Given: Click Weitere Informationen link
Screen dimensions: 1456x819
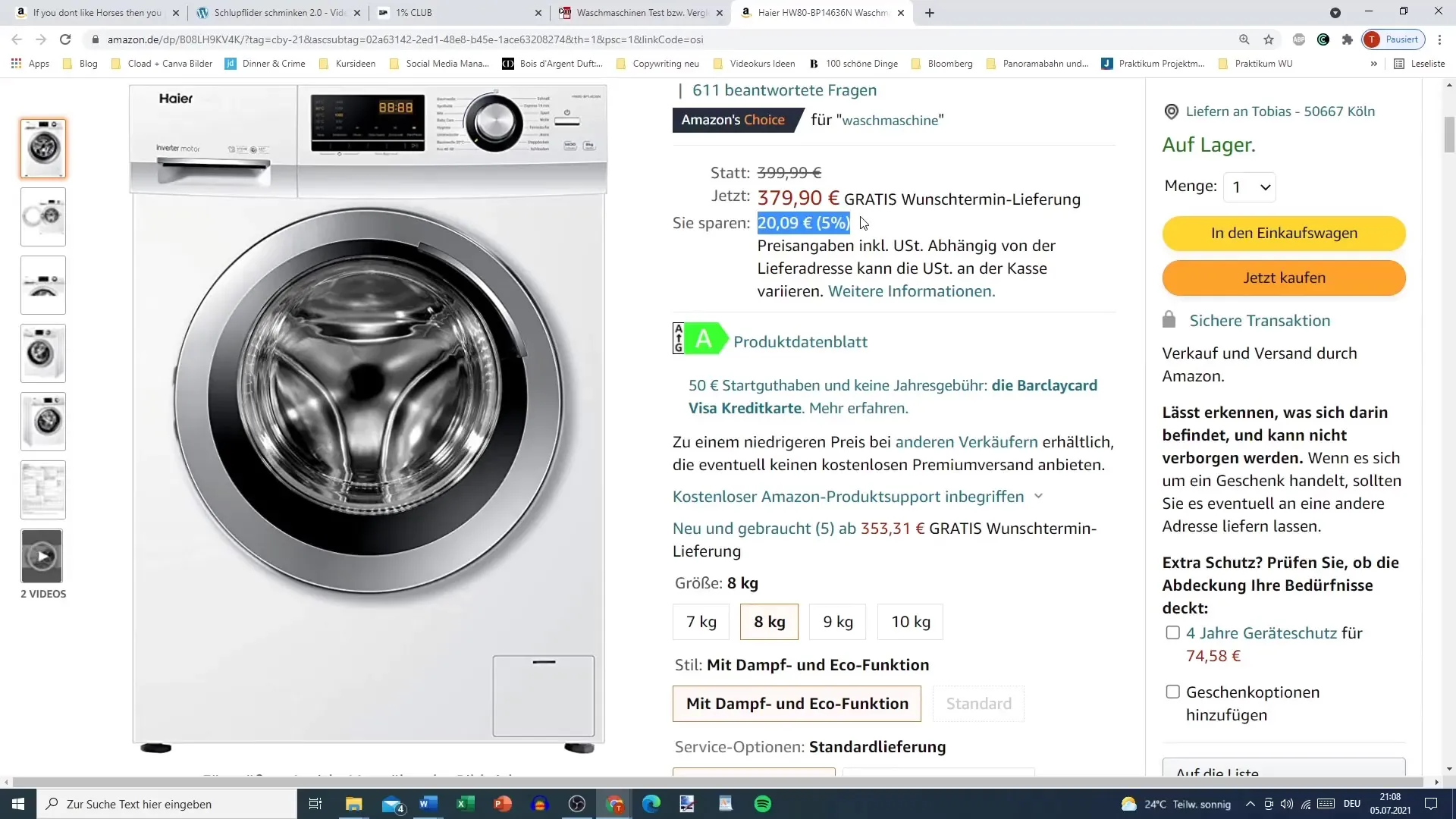Looking at the screenshot, I should click(x=912, y=291).
